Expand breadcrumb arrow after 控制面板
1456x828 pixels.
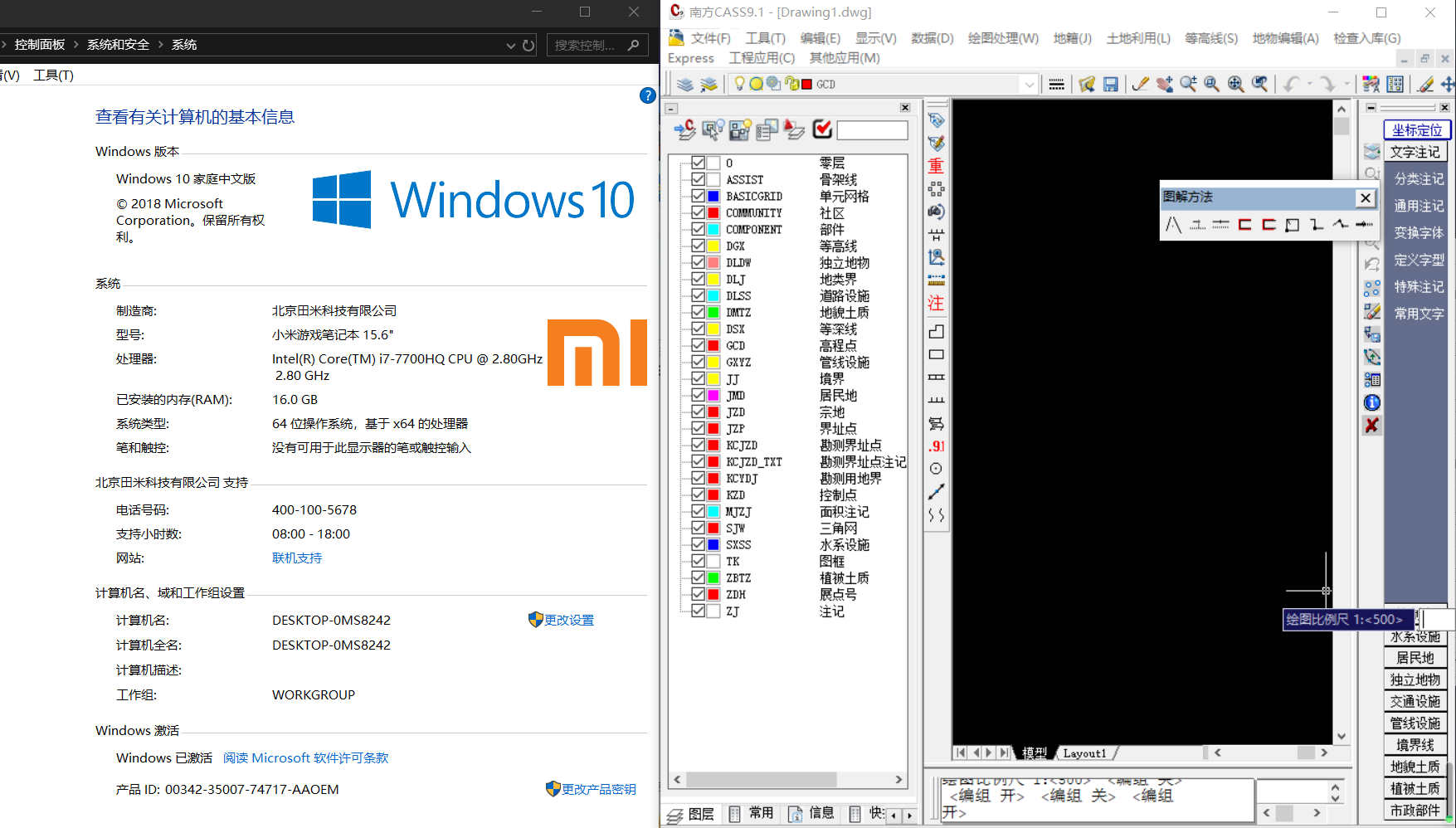coord(75,45)
